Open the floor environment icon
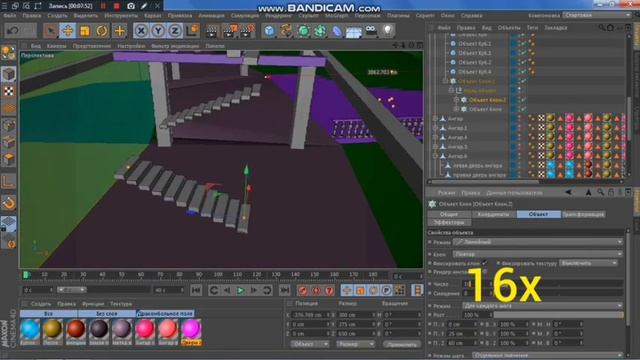Image resolution: width=640 pixels, height=360 pixels. (353, 31)
